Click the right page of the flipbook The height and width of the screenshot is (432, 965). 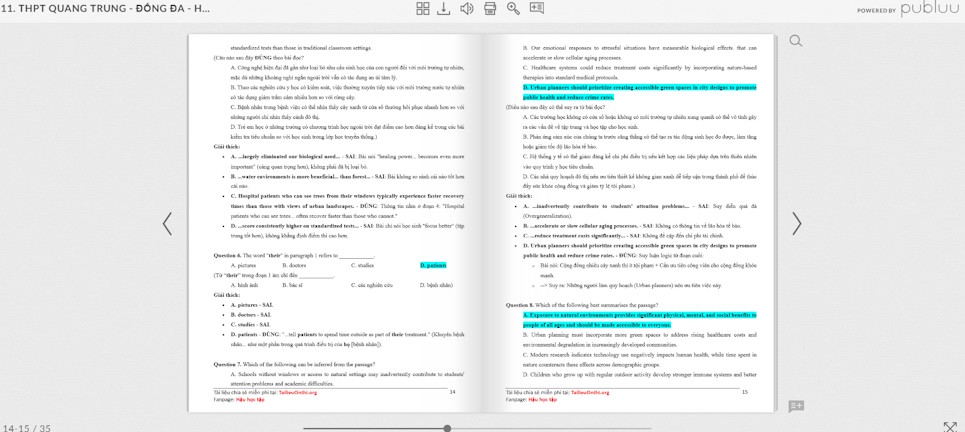[x=628, y=223]
